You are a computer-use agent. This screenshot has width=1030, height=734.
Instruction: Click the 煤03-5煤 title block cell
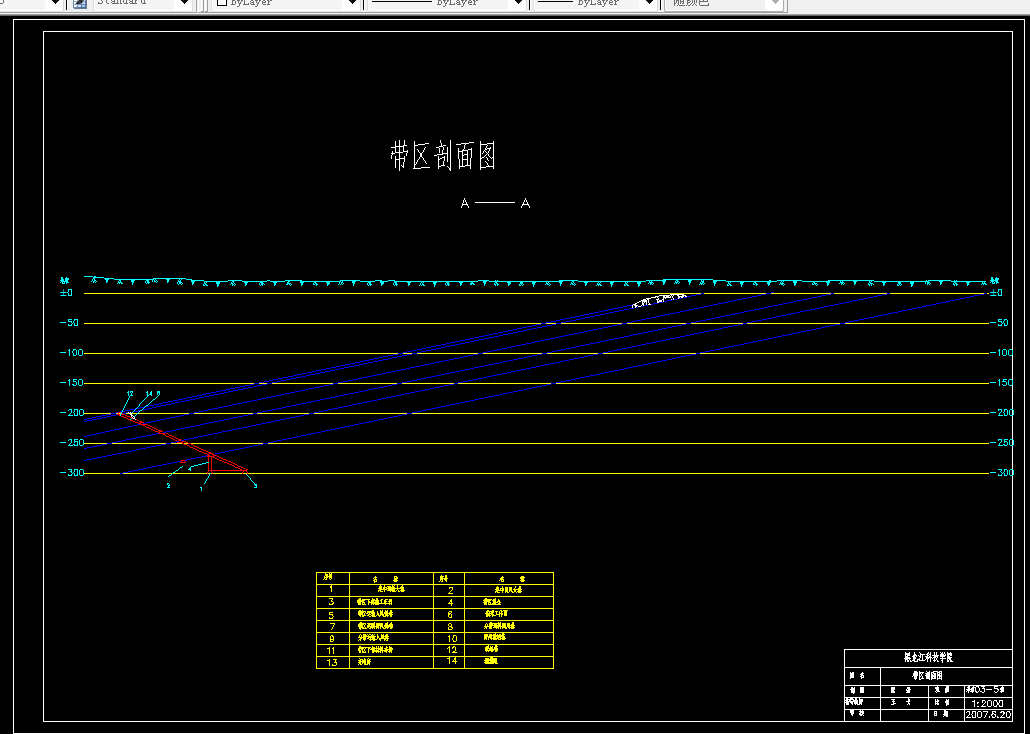pos(984,690)
